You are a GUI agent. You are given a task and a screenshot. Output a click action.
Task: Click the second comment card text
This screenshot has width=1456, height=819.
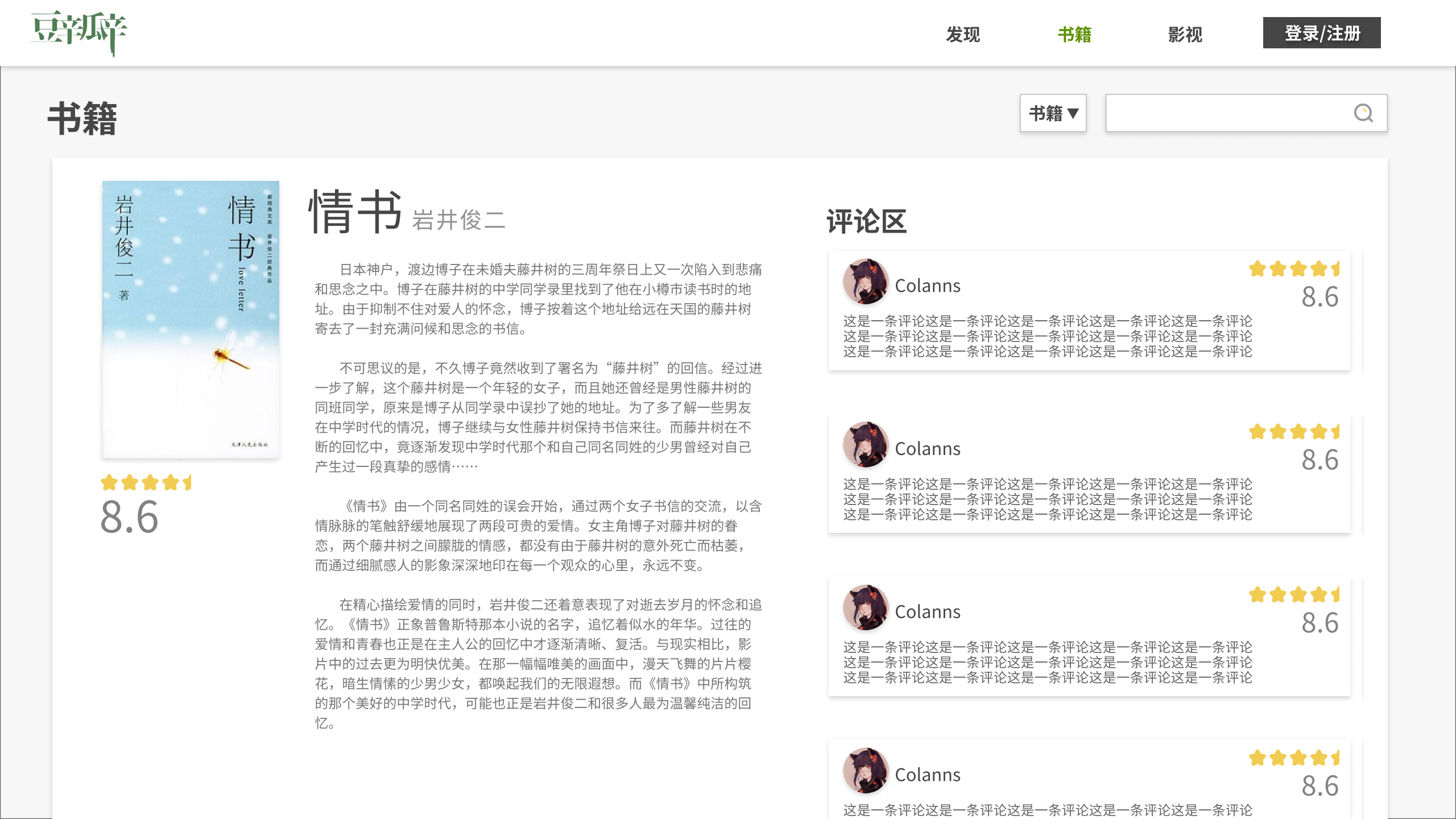point(1047,499)
